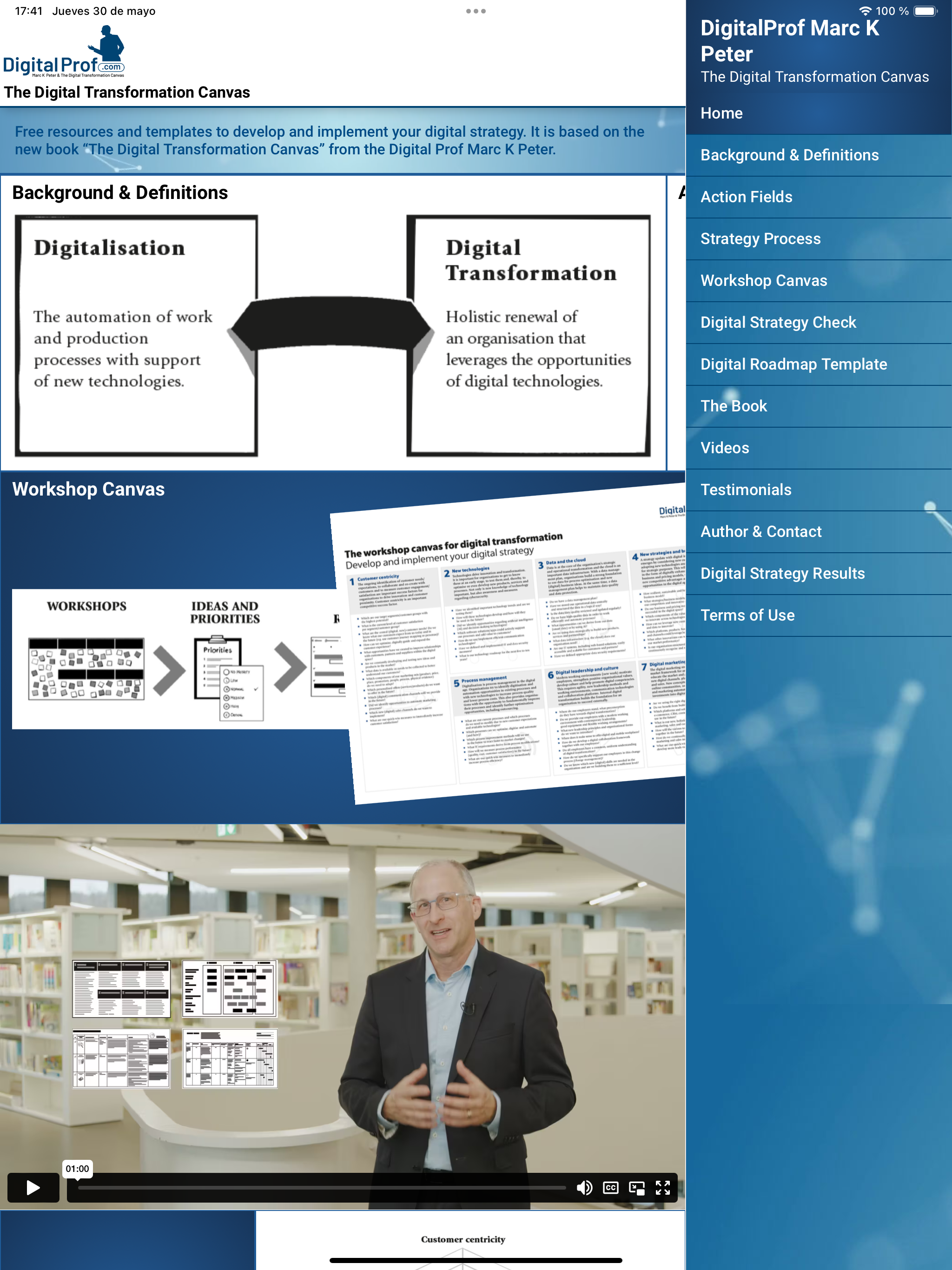Seek along the video progress bar
This screenshot has width=952, height=1270.
[322, 1187]
